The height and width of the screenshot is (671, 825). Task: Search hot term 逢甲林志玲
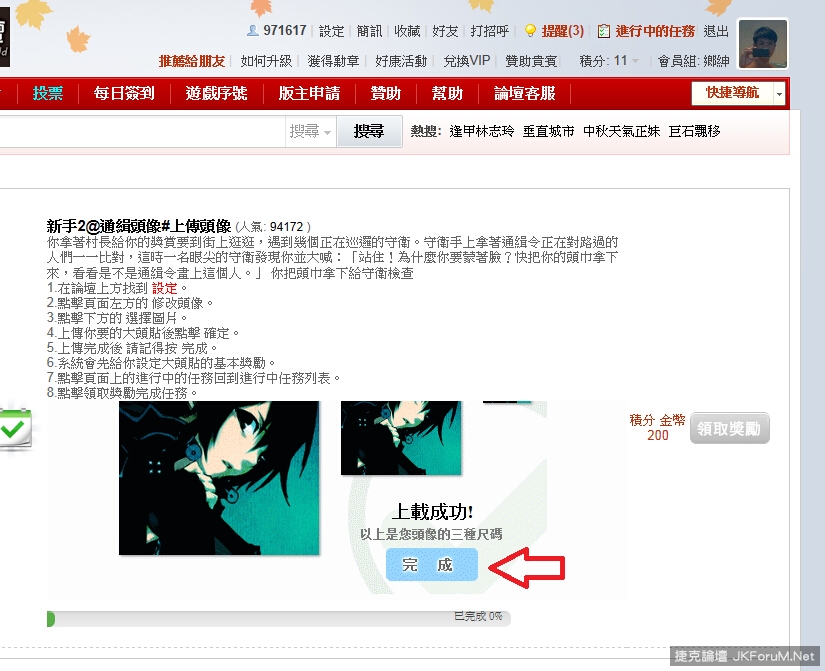click(482, 131)
